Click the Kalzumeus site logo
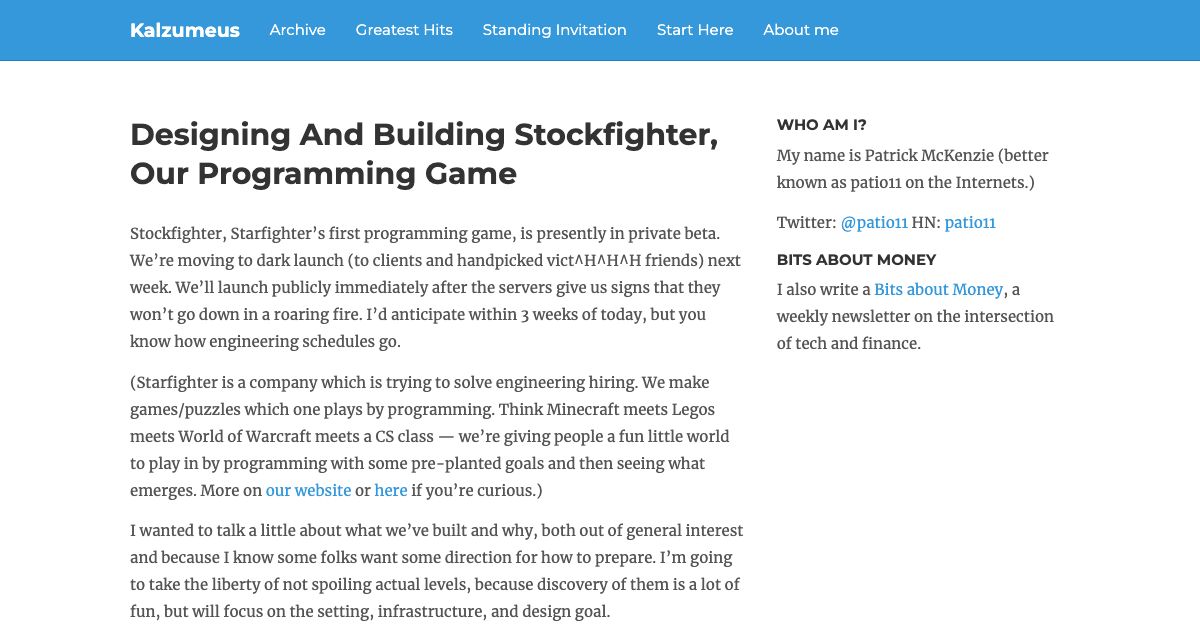Viewport: 1200px width, 630px height. point(184,30)
